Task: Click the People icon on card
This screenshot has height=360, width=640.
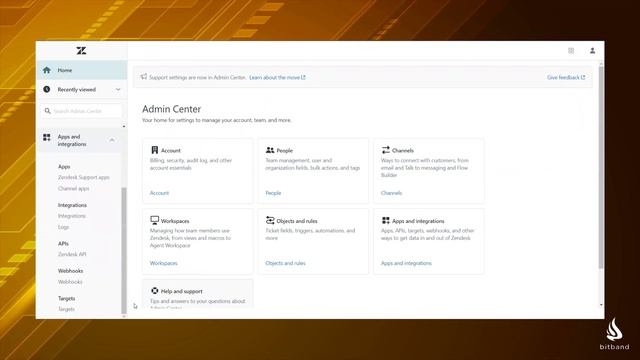Action: pos(270,150)
